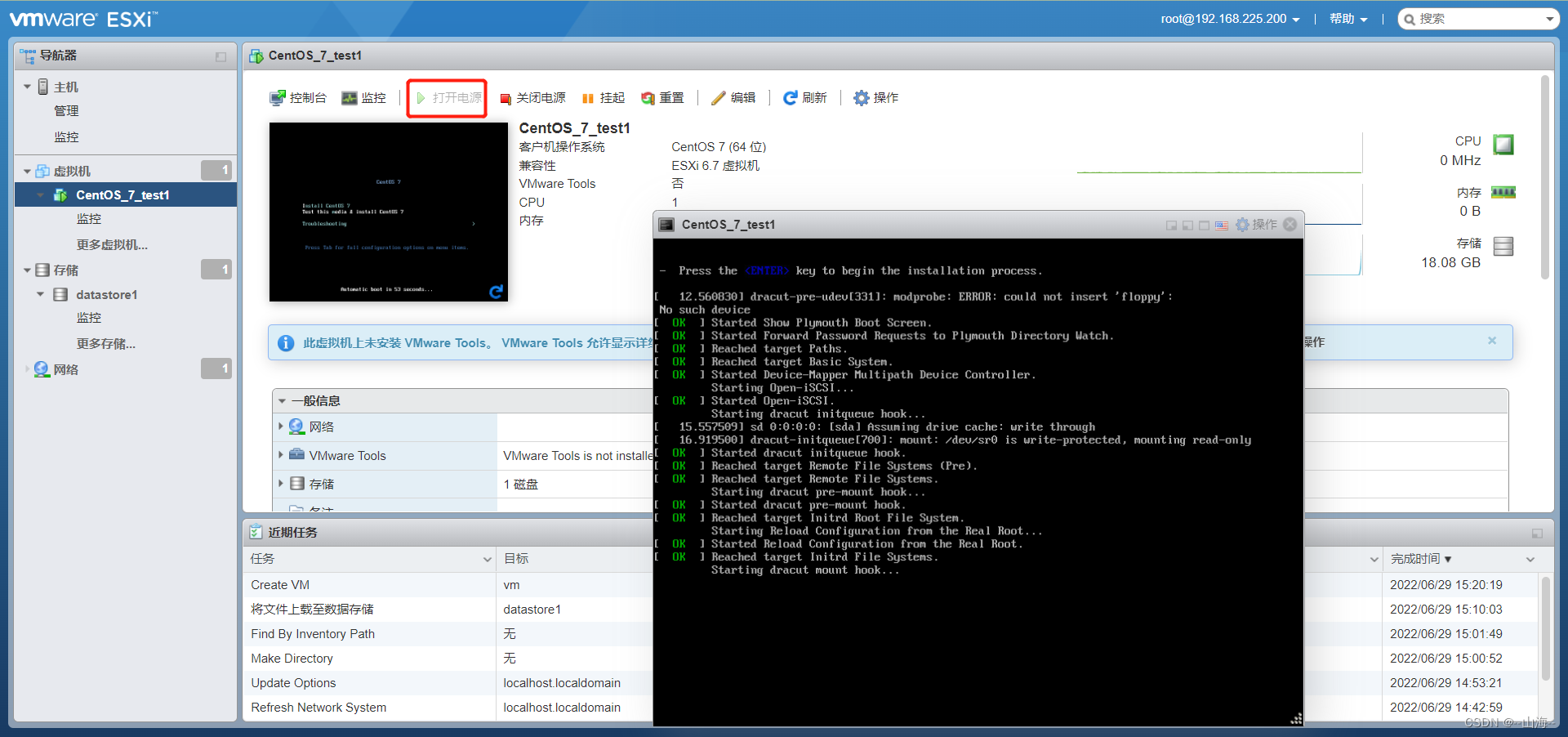This screenshot has height=737, width=1568.
Task: Click the info icon in VMware Tools banner
Action: [x=286, y=343]
